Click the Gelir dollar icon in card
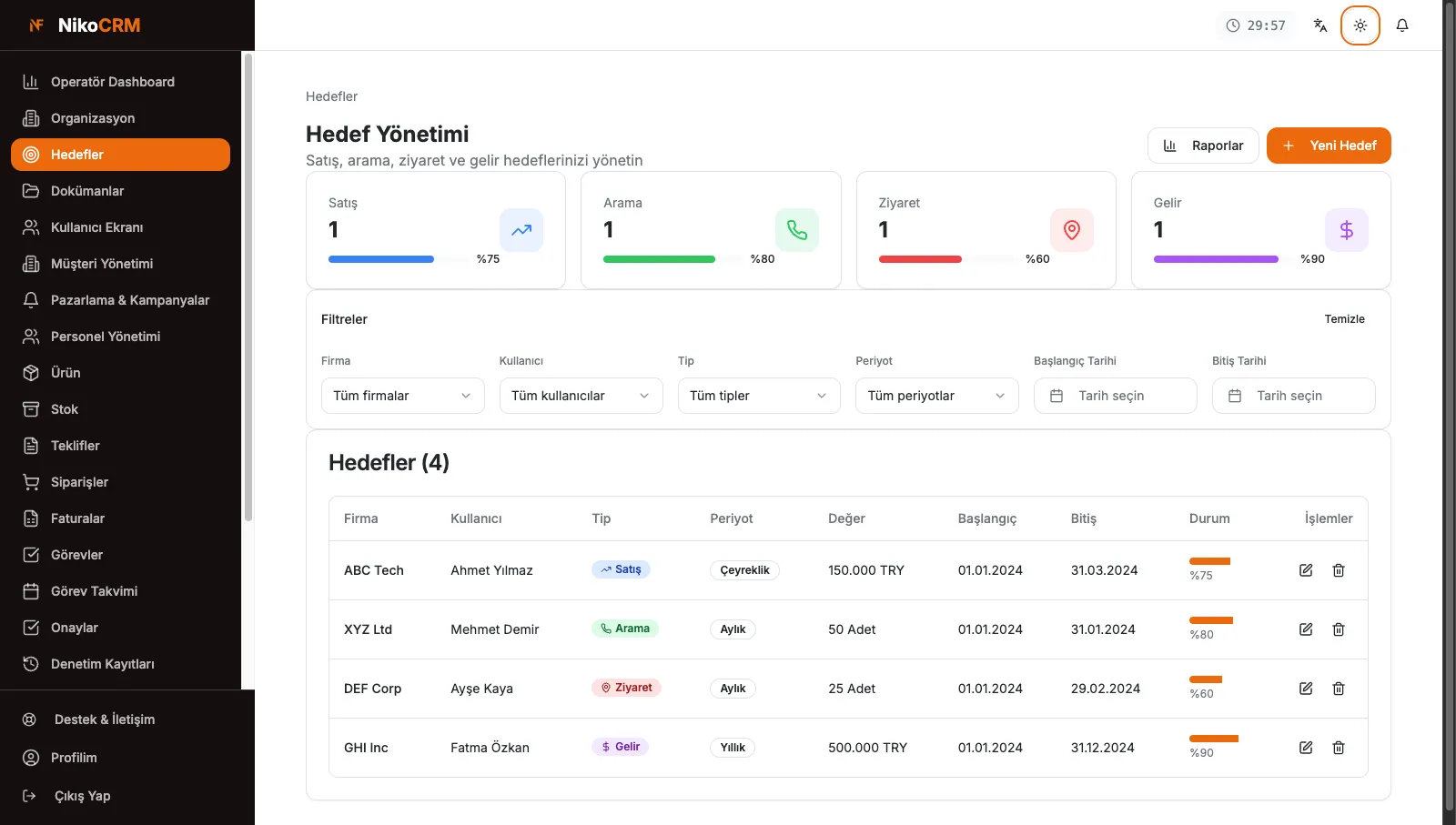The image size is (1456, 825). tap(1347, 230)
